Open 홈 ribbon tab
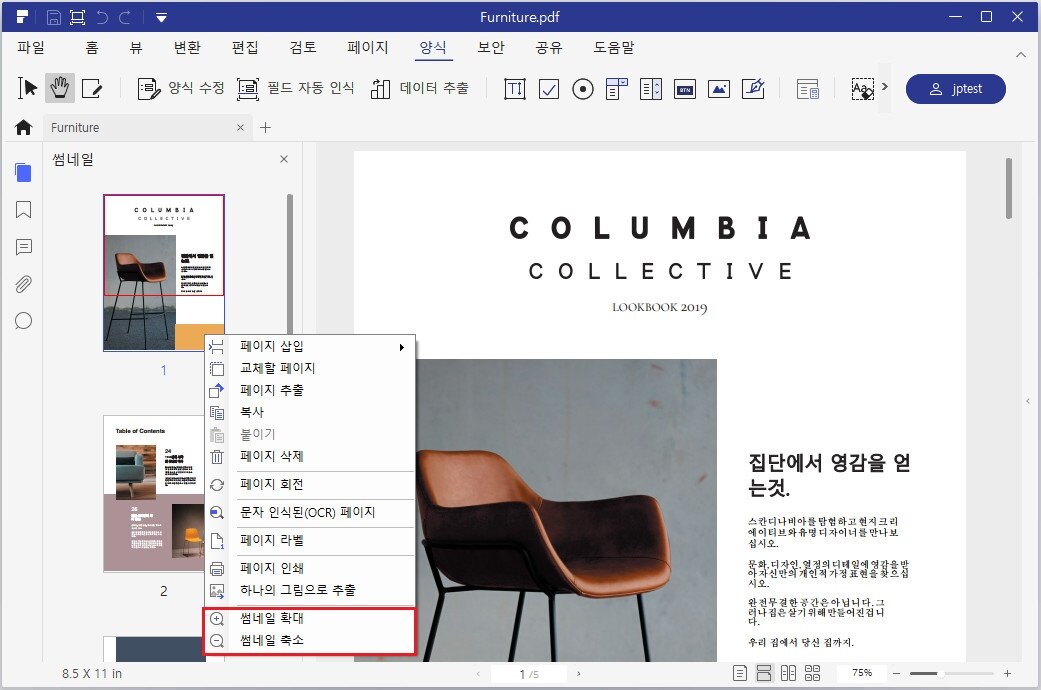 pyautogui.click(x=92, y=48)
